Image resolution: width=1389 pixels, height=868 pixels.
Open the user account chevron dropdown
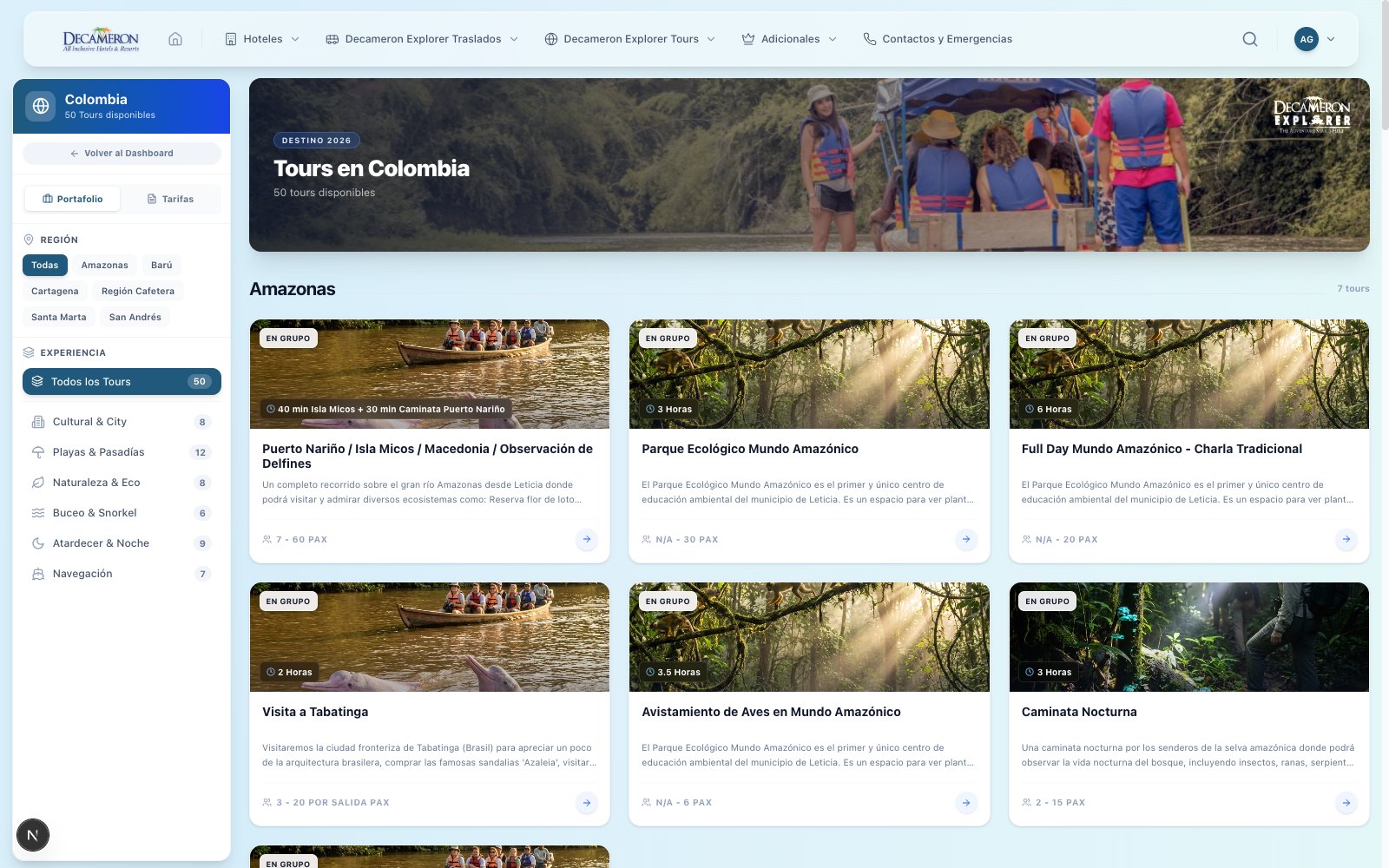(x=1331, y=39)
